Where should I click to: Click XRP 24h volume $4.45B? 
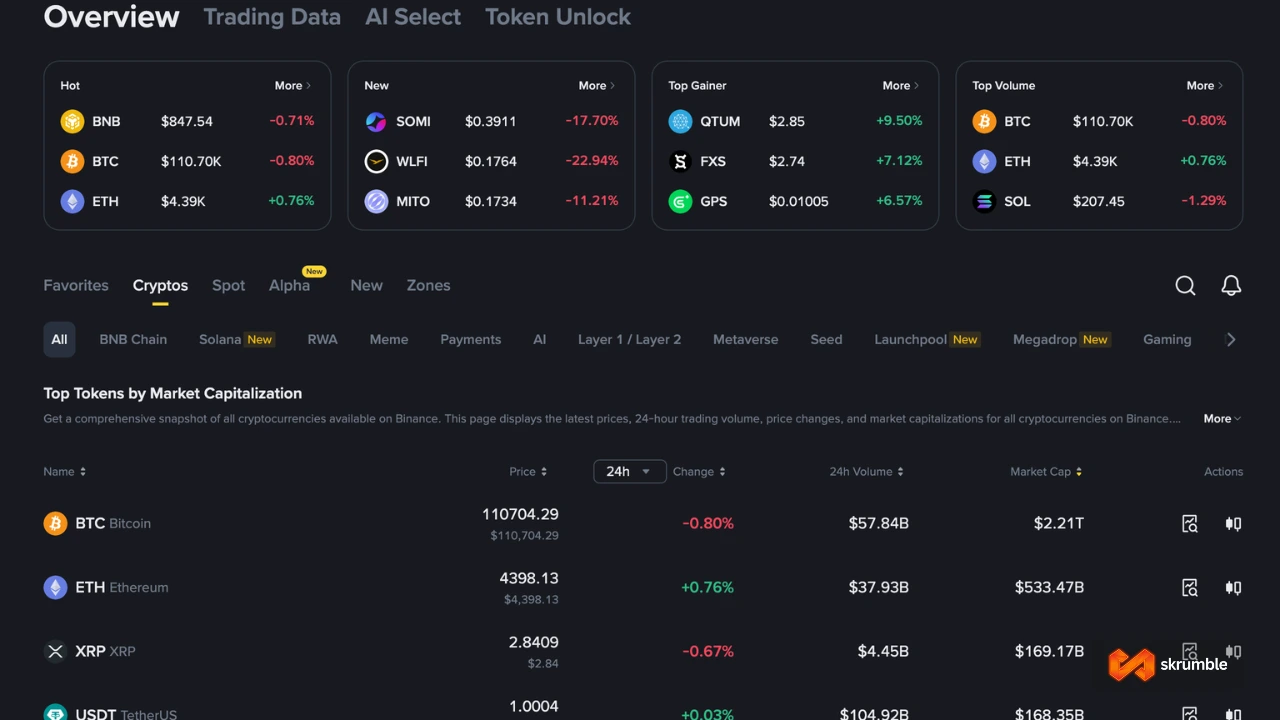883,651
